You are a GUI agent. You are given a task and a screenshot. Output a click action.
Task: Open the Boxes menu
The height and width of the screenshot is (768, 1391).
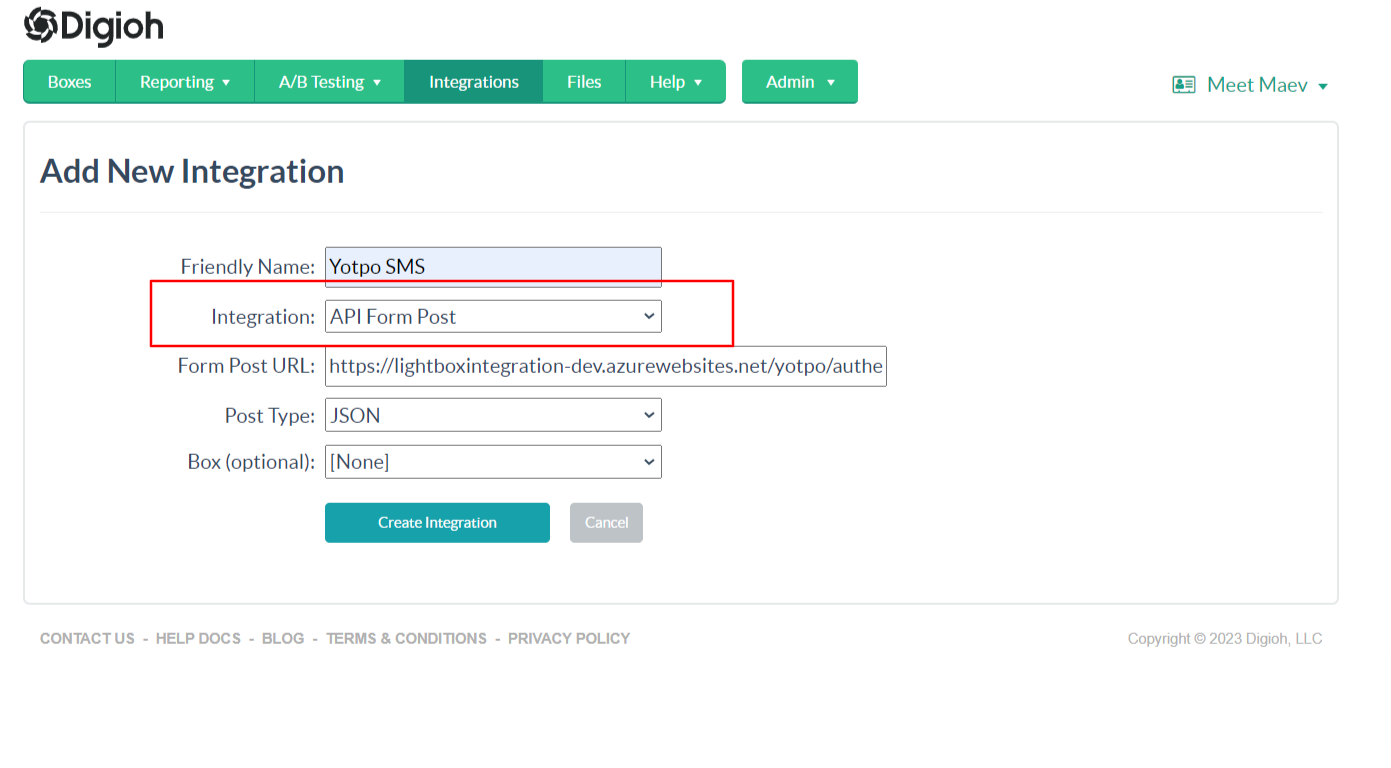70,82
